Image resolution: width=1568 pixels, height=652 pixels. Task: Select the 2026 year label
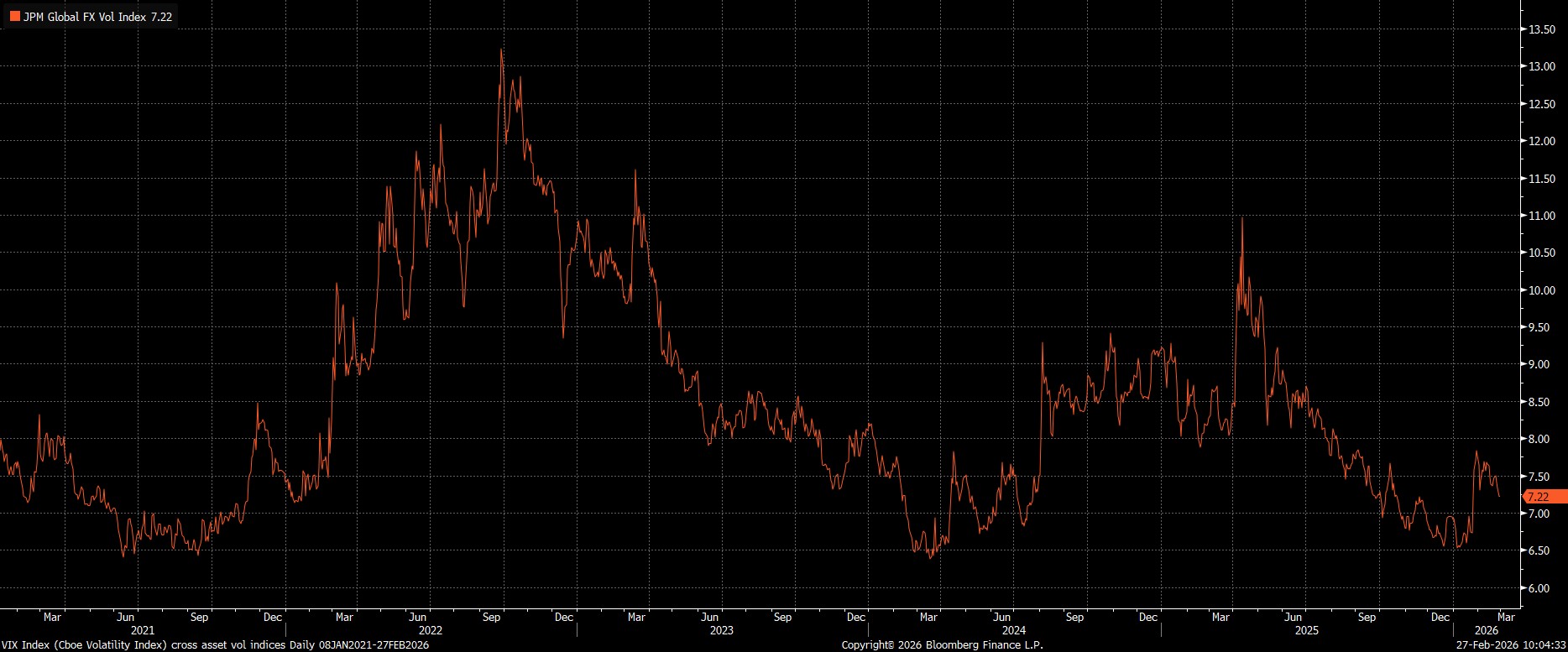(x=1486, y=629)
